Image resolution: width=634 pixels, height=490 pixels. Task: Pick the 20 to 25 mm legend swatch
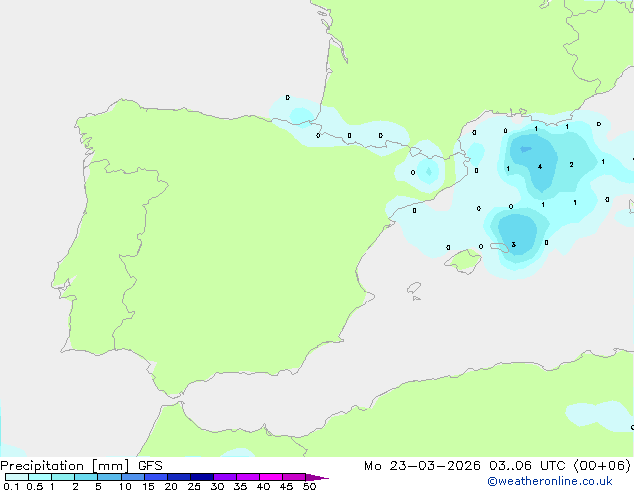pyautogui.click(x=179, y=477)
